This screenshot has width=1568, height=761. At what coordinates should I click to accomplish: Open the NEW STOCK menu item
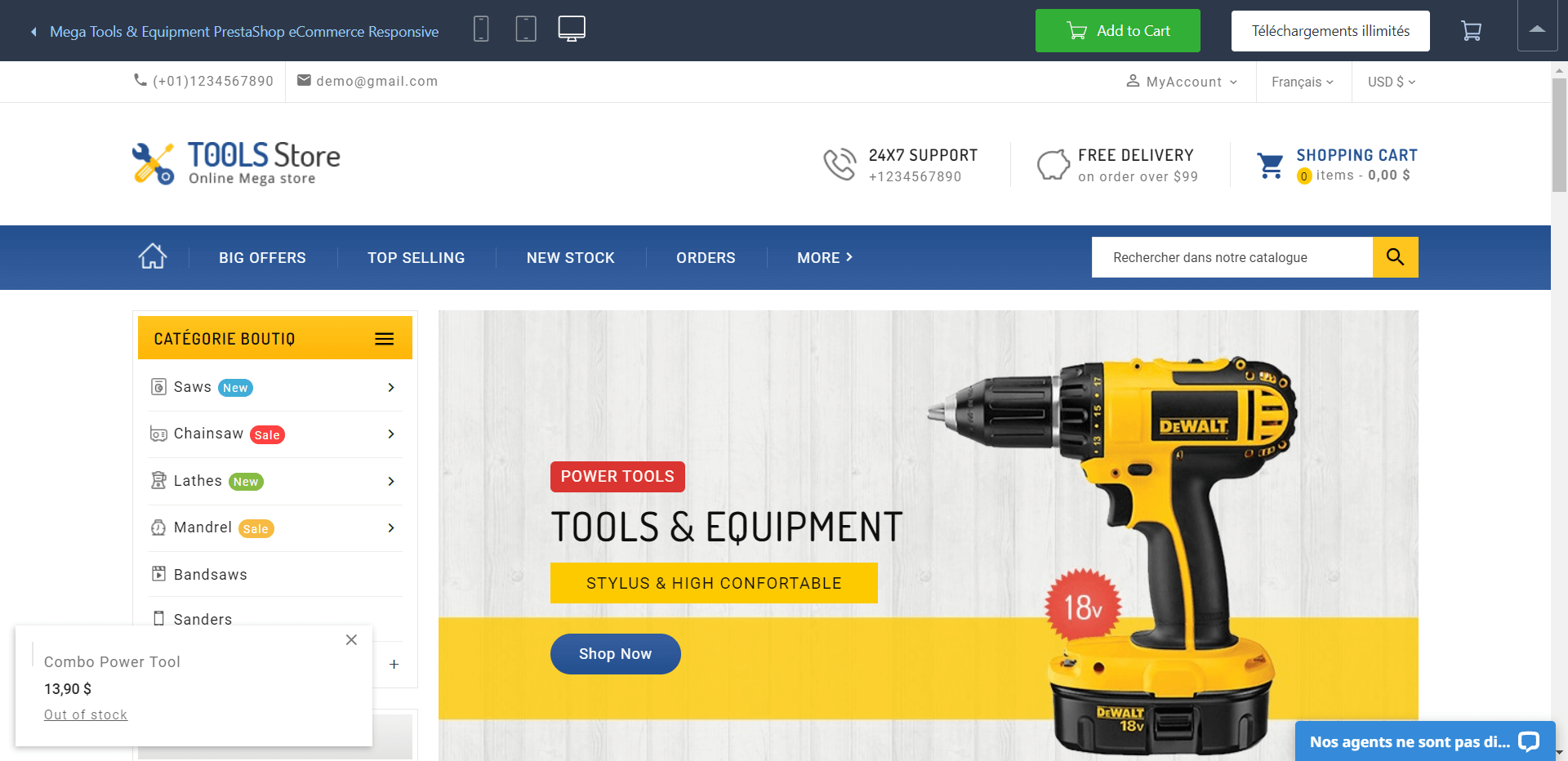click(570, 258)
